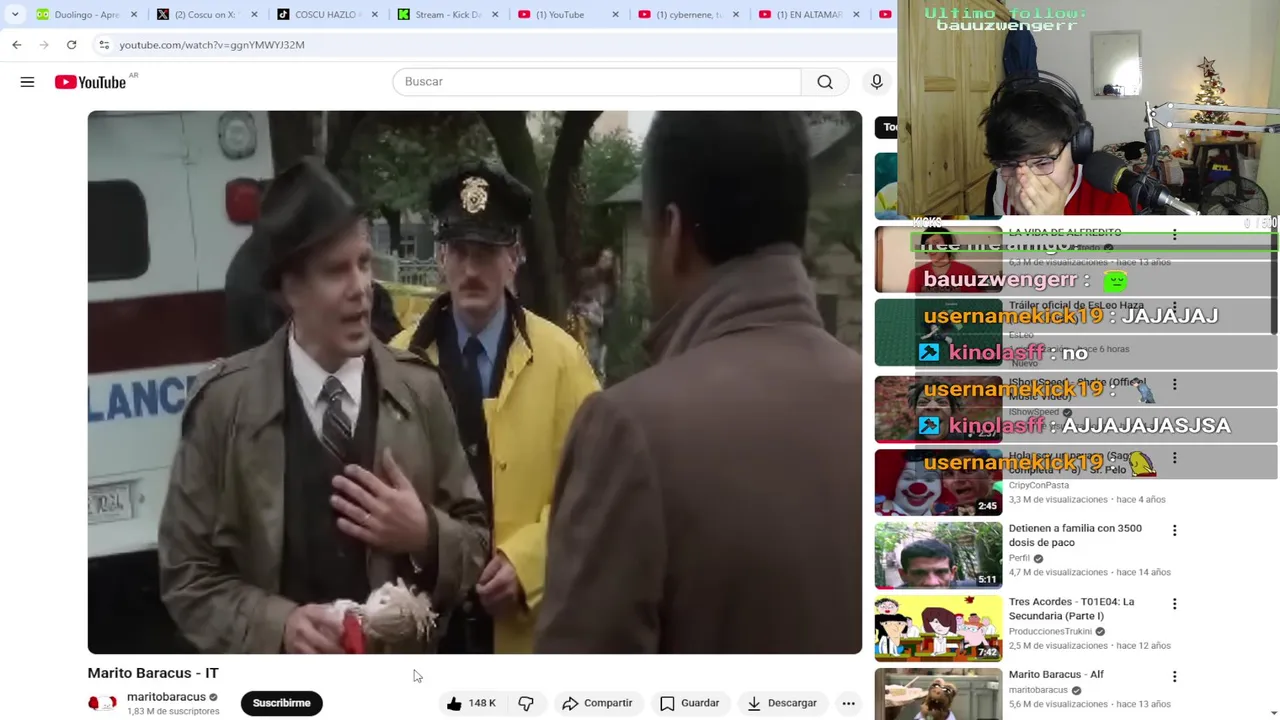This screenshot has width=1280, height=720.
Task: Download the video with Descargar
Action: pyautogui.click(x=782, y=703)
